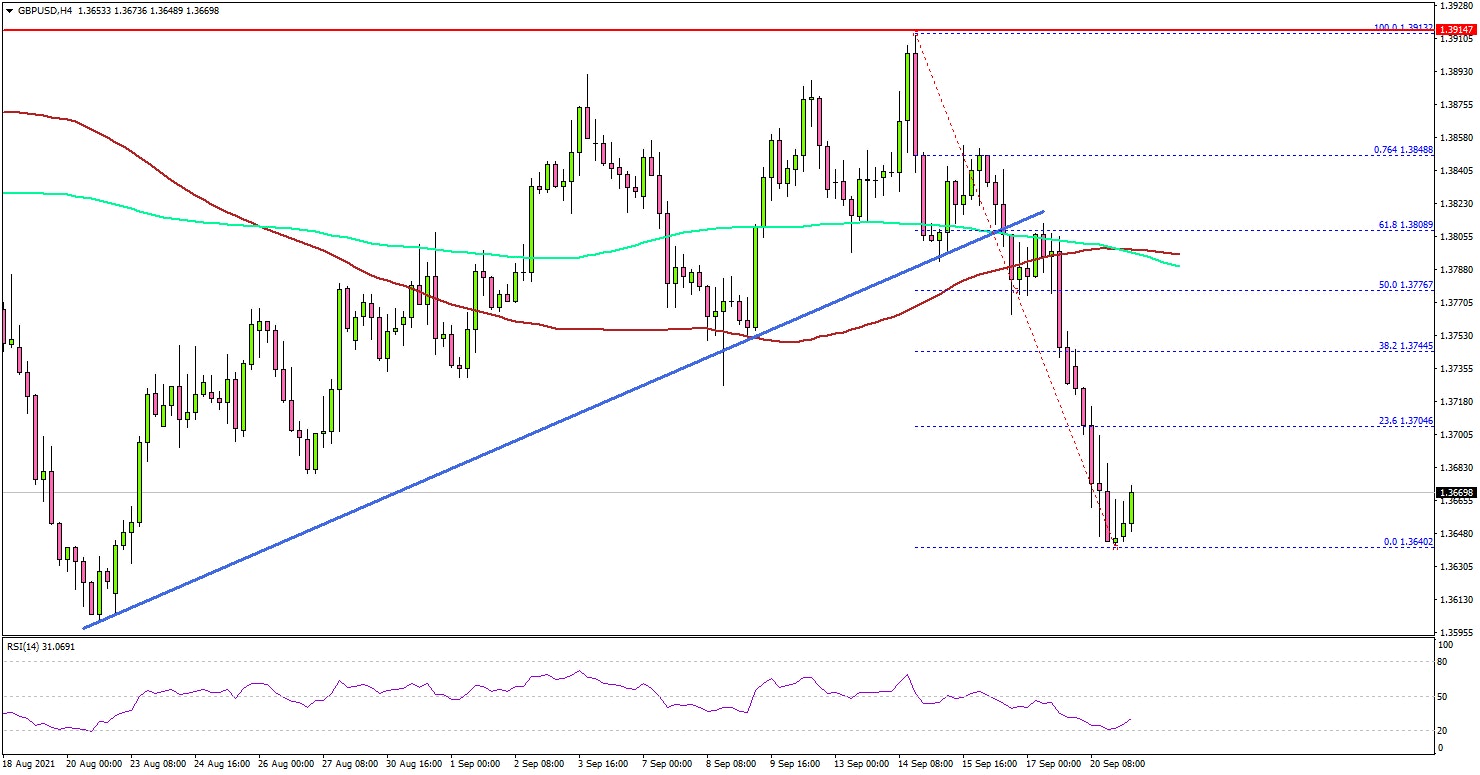
Task: Click the red 1.39147 price tag
Action: click(x=1456, y=31)
